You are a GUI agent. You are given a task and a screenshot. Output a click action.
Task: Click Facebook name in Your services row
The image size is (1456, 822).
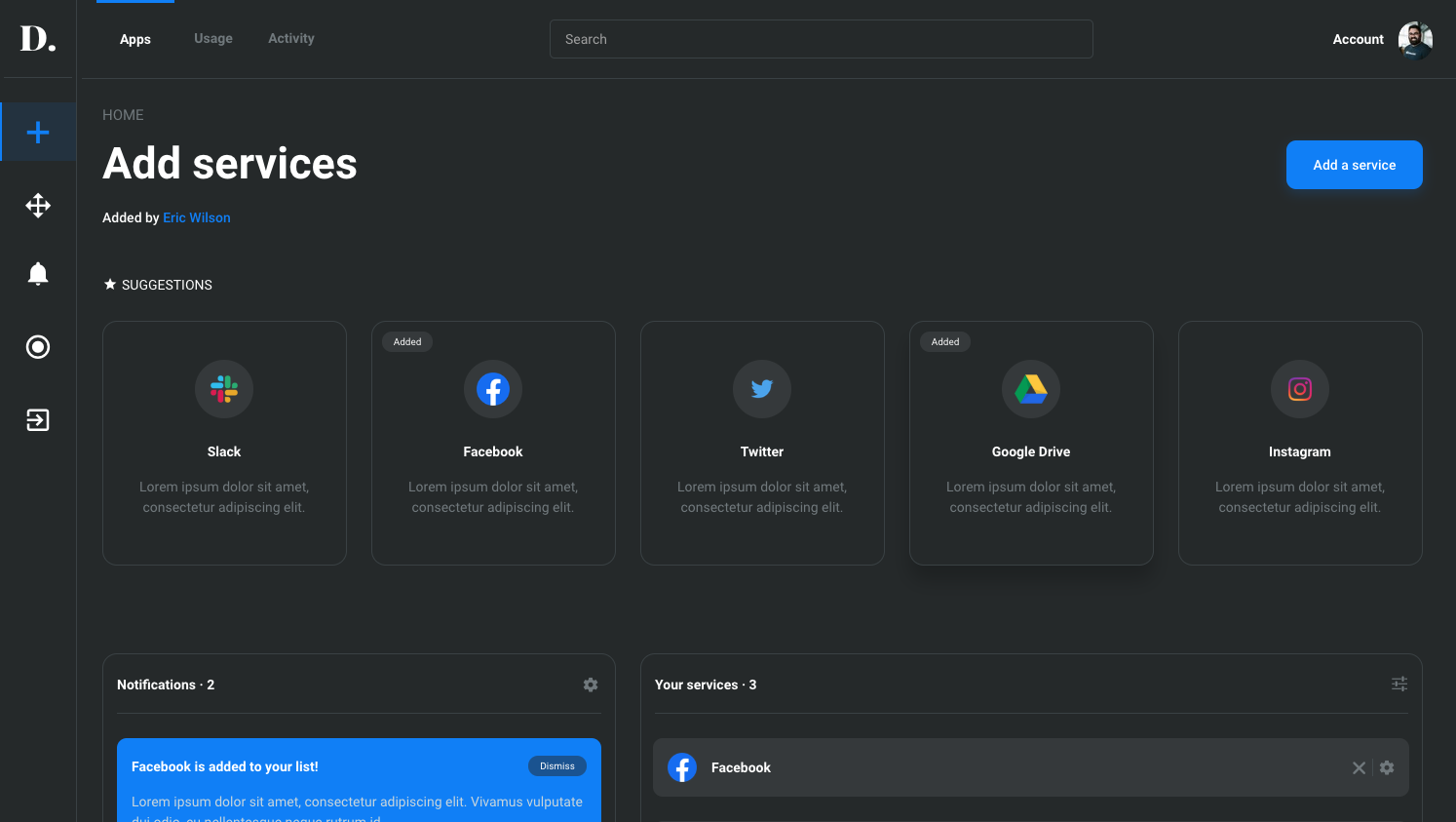pyautogui.click(x=741, y=768)
